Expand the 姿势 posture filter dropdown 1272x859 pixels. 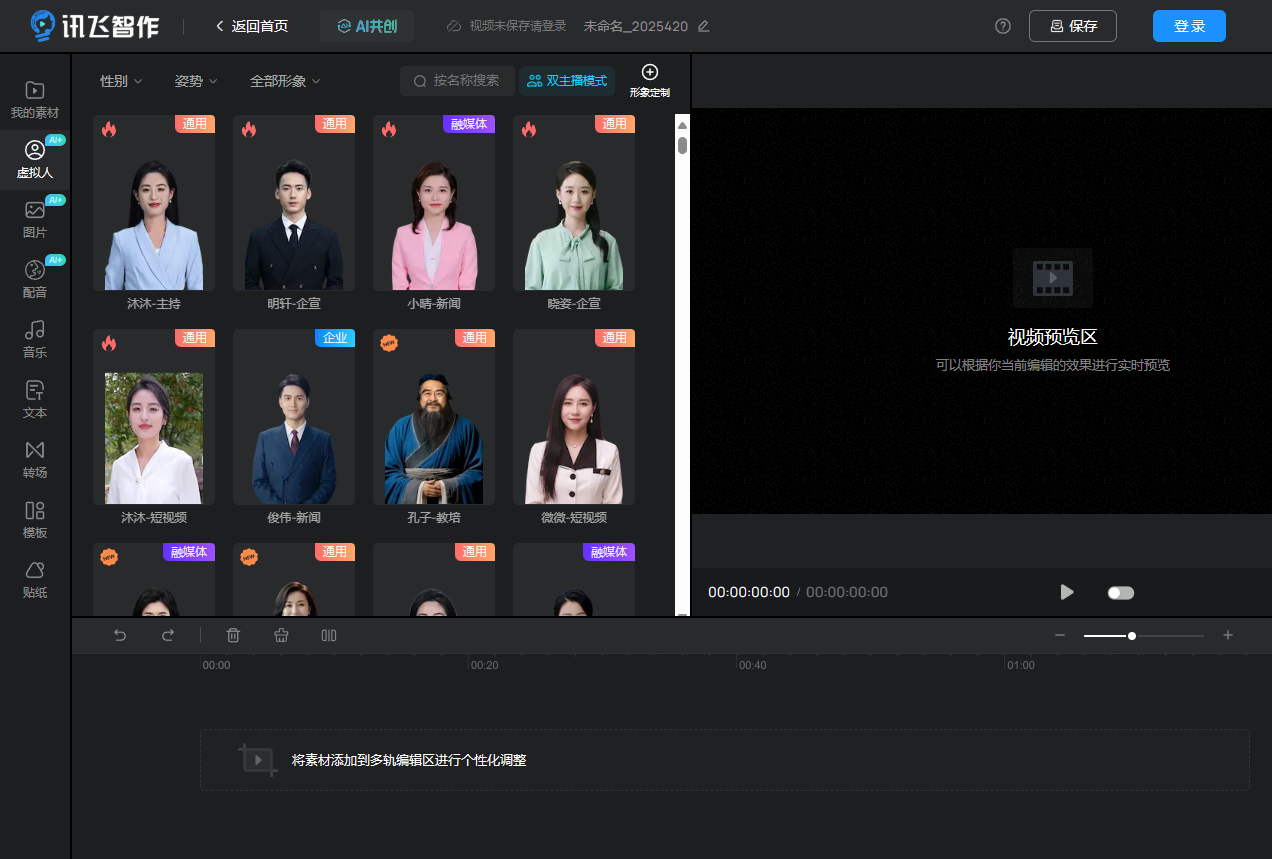click(x=196, y=81)
